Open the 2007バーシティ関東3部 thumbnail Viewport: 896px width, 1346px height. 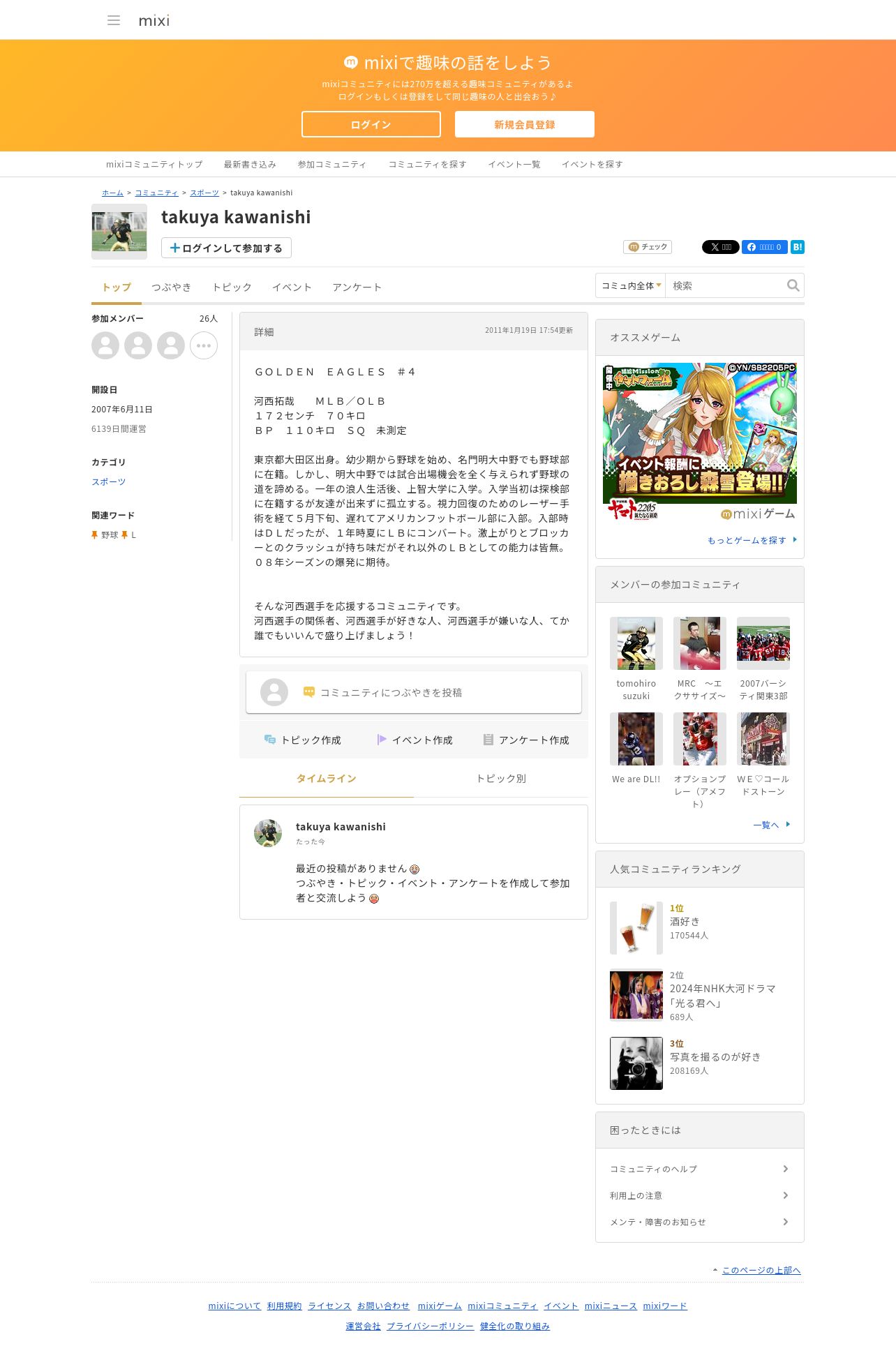pos(763,643)
